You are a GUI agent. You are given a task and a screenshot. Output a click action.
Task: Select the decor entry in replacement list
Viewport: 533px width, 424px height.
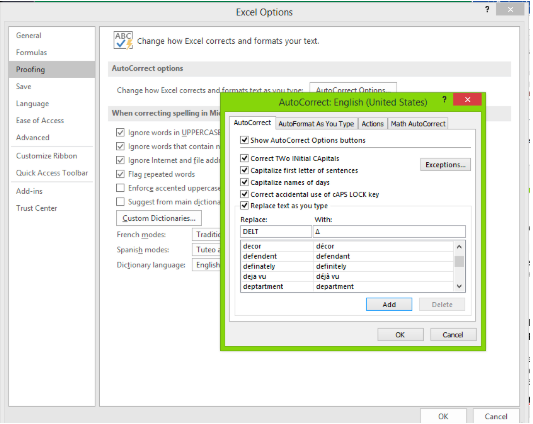[x=347, y=246]
